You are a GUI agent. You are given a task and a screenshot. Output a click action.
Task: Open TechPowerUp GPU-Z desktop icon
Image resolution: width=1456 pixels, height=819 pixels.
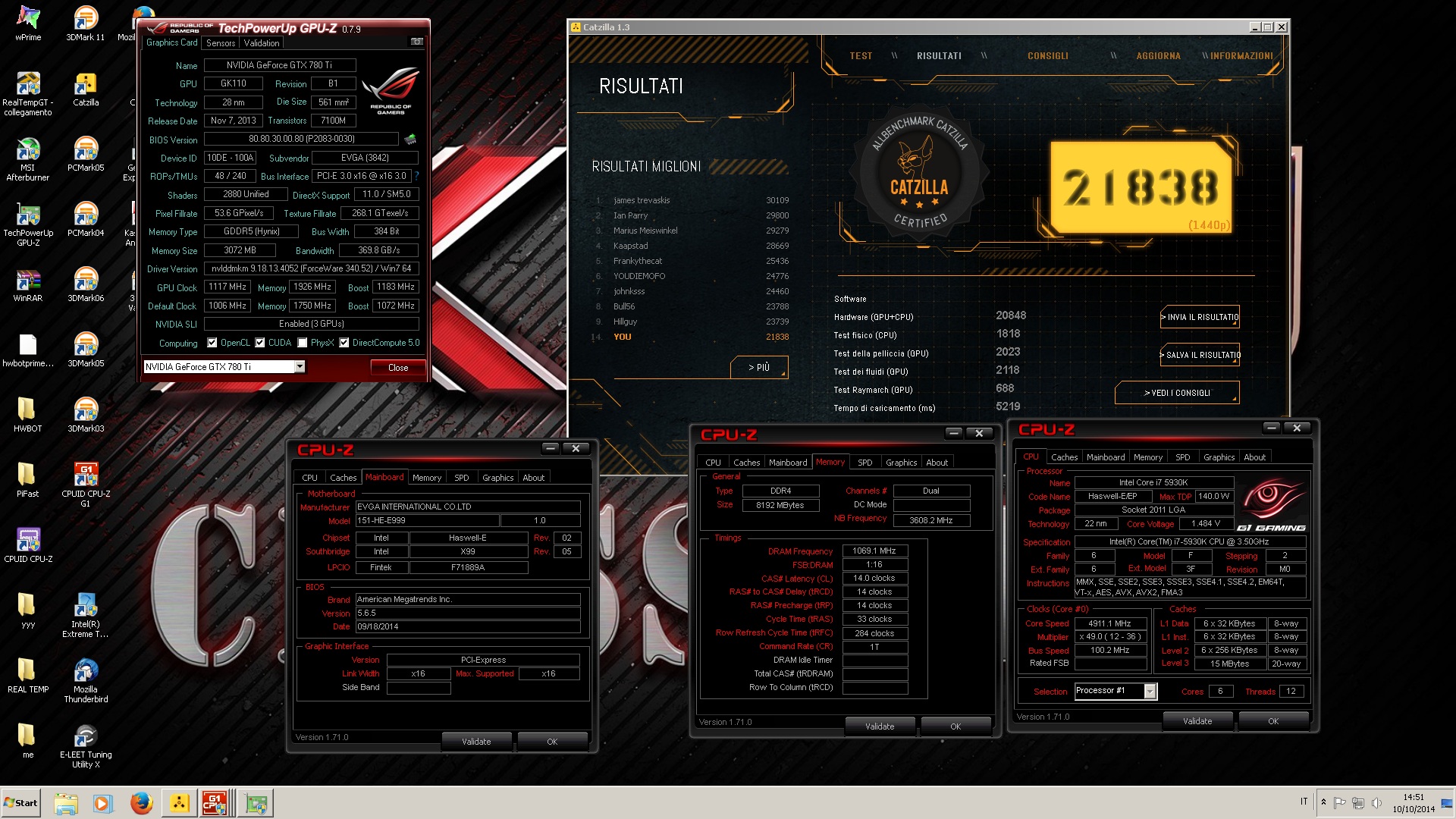point(28,224)
